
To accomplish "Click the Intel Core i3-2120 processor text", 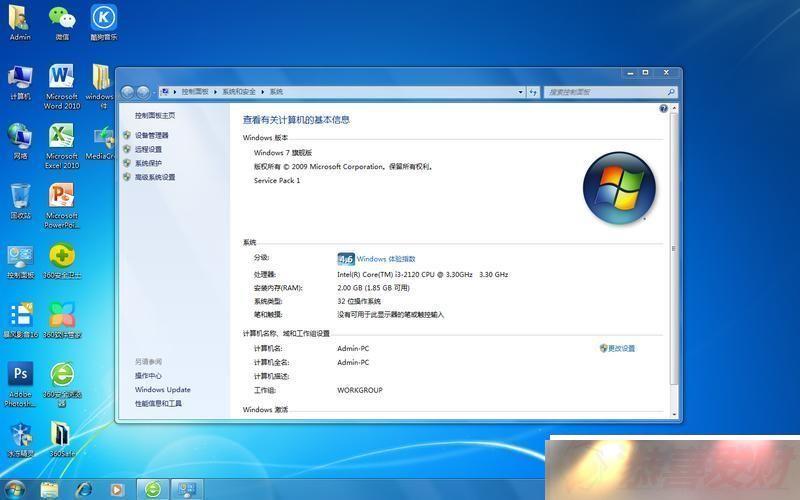I will pos(422,274).
